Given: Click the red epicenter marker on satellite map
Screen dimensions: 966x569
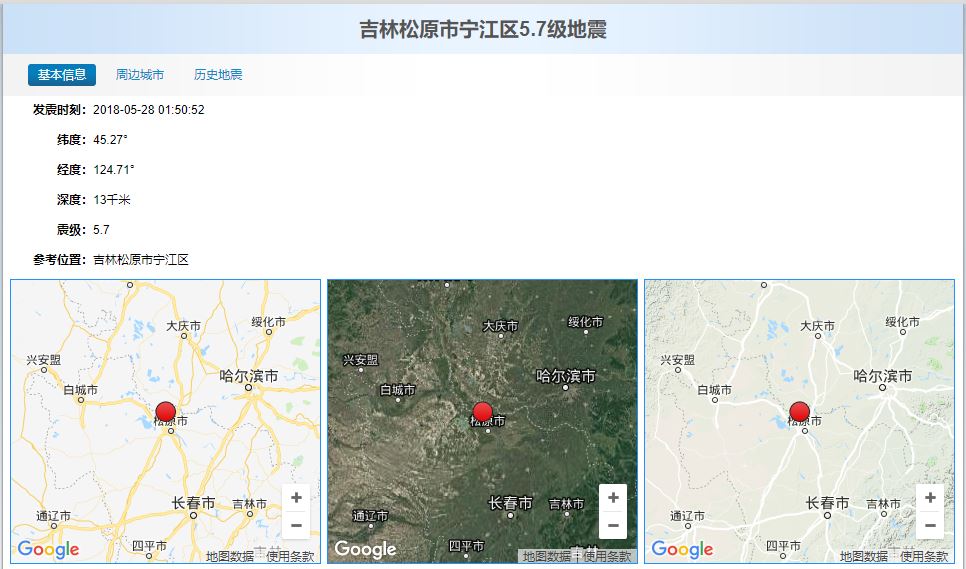Looking at the screenshot, I should (482, 411).
